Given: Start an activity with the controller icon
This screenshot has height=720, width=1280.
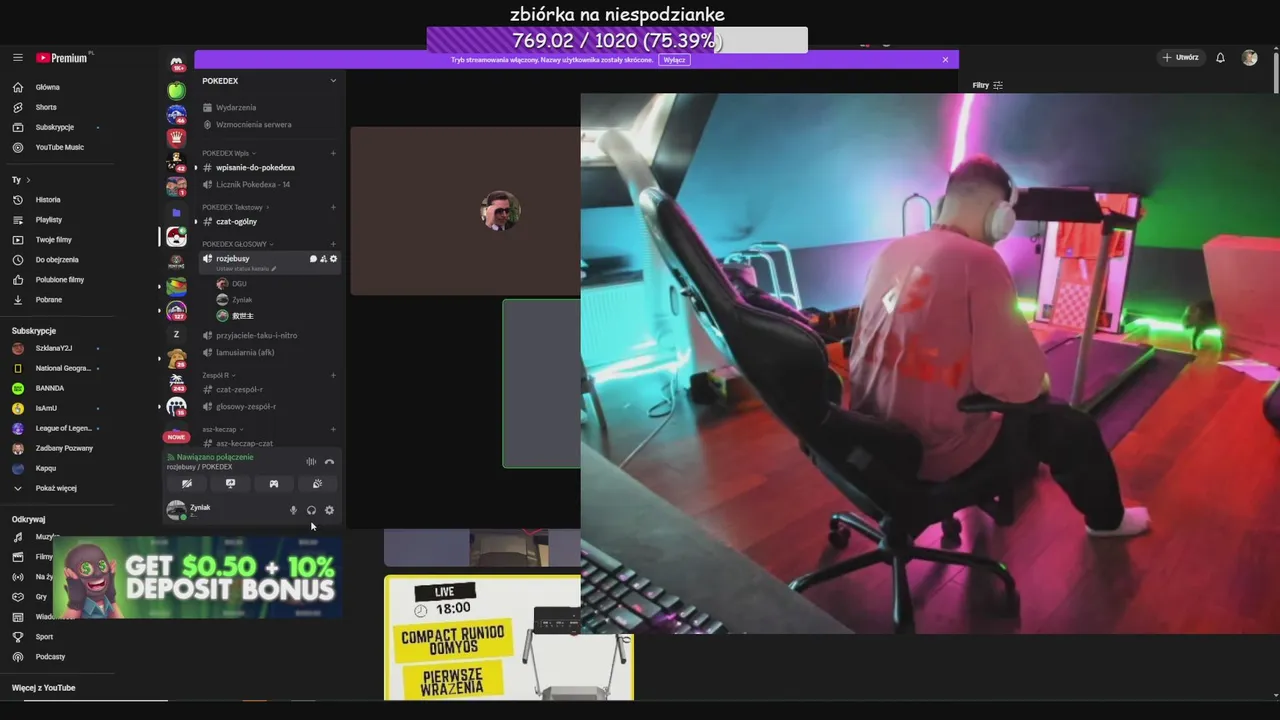Looking at the screenshot, I should (273, 484).
